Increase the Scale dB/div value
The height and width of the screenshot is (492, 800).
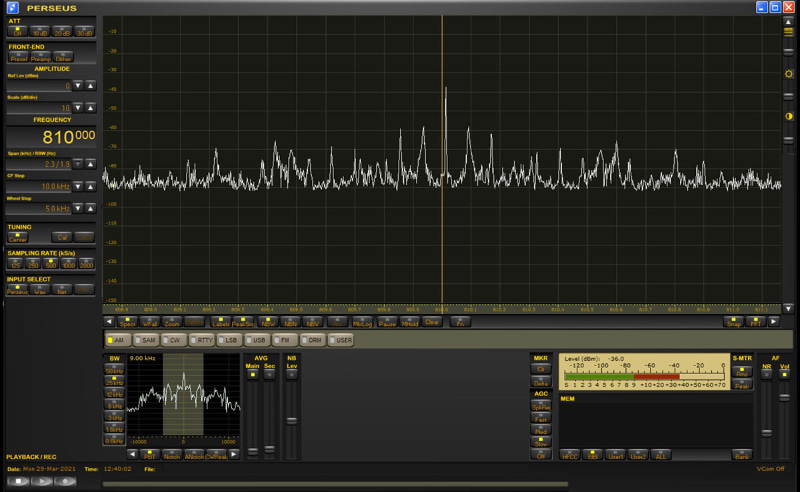(90, 108)
